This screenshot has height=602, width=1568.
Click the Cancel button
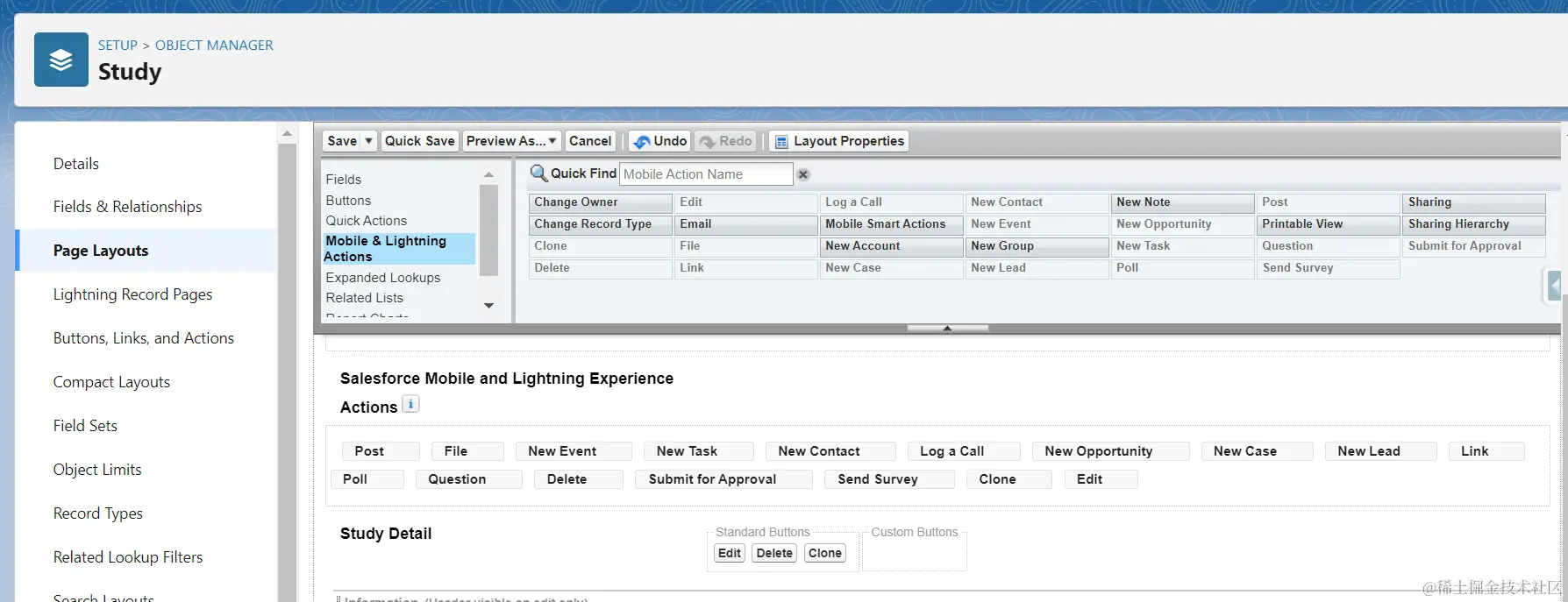point(590,141)
